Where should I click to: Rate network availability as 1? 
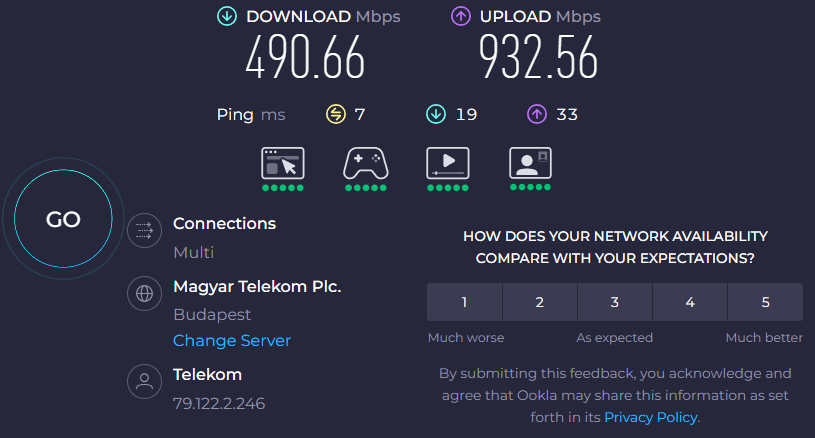coord(464,302)
